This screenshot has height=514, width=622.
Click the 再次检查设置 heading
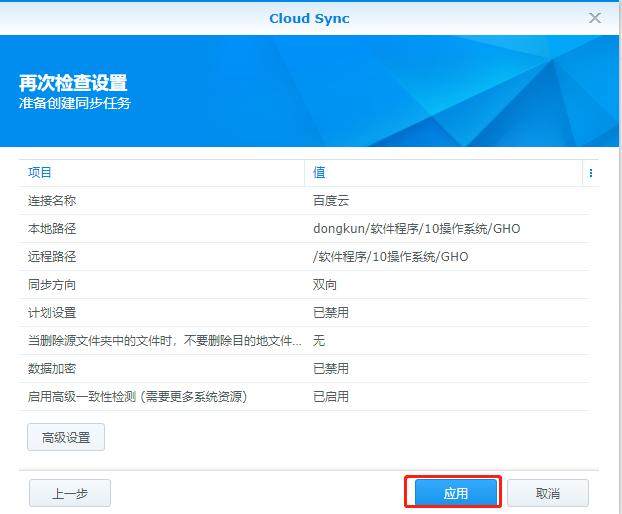pyautogui.click(x=73, y=83)
